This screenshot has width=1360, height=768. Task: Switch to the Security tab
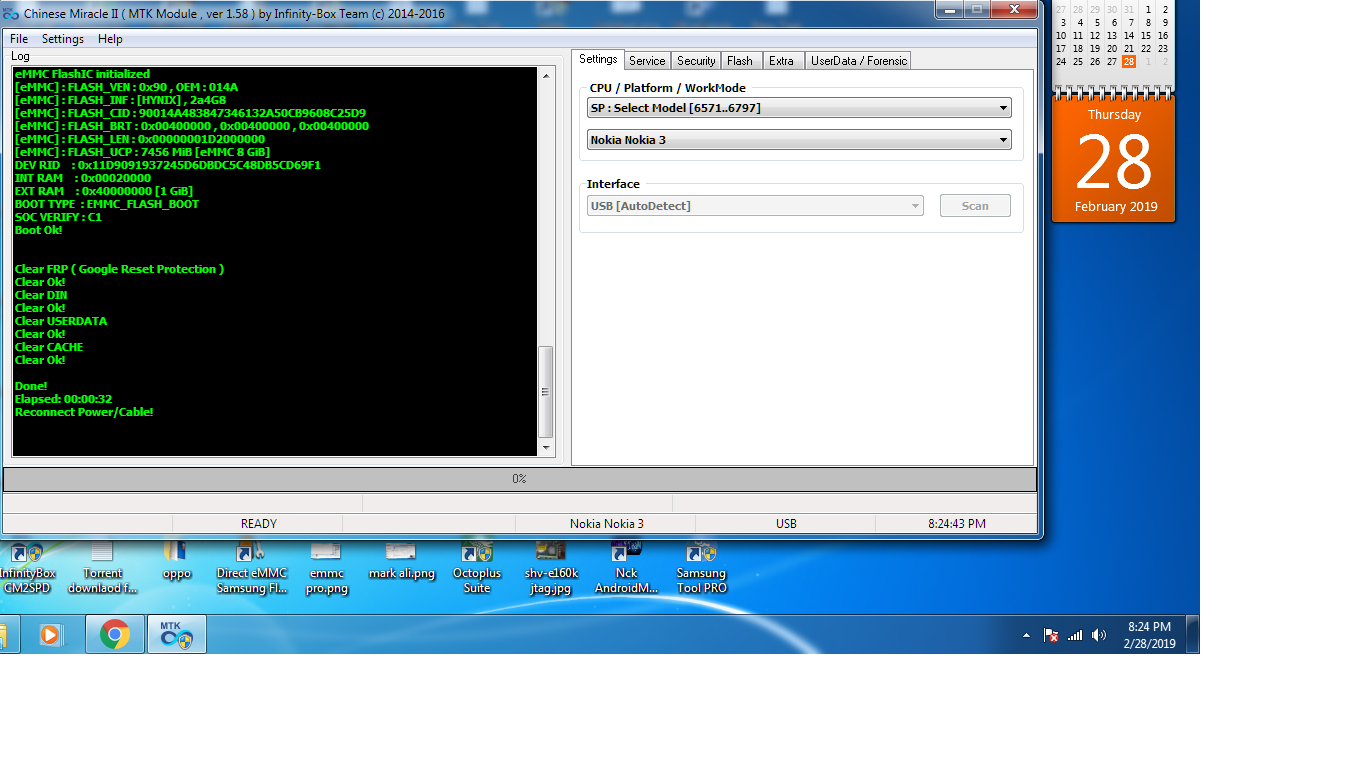pyautogui.click(x=696, y=61)
